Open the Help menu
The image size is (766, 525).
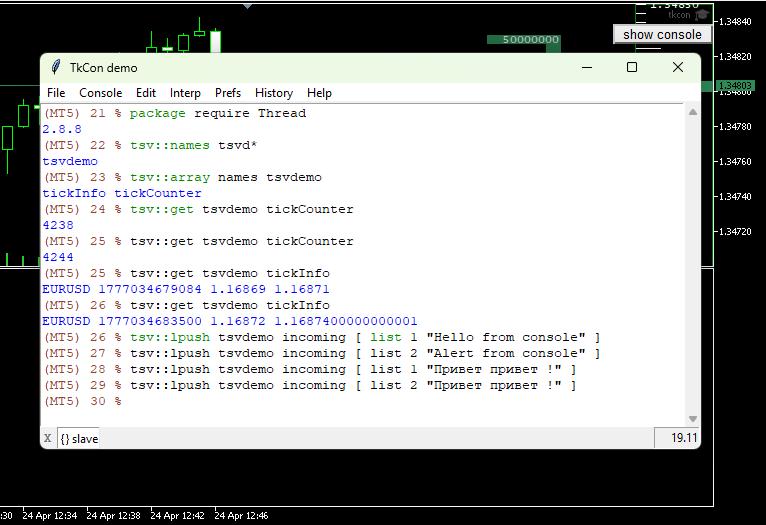319,93
